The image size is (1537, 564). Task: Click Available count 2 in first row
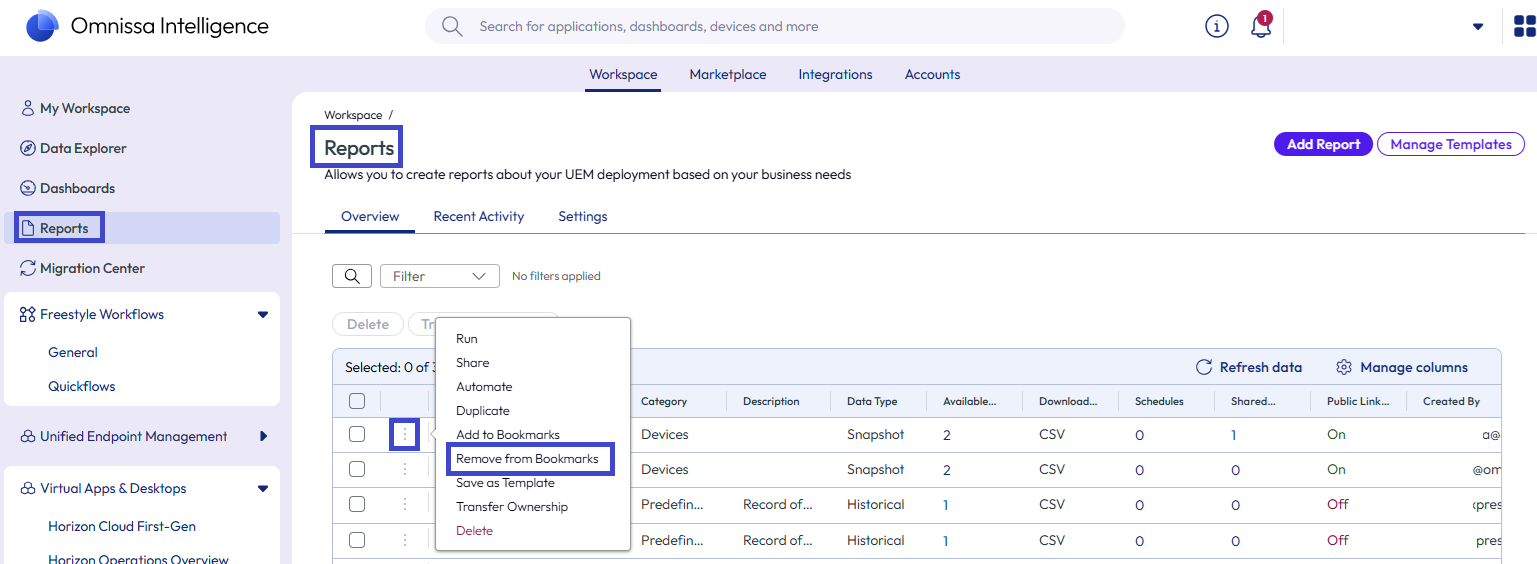point(947,435)
